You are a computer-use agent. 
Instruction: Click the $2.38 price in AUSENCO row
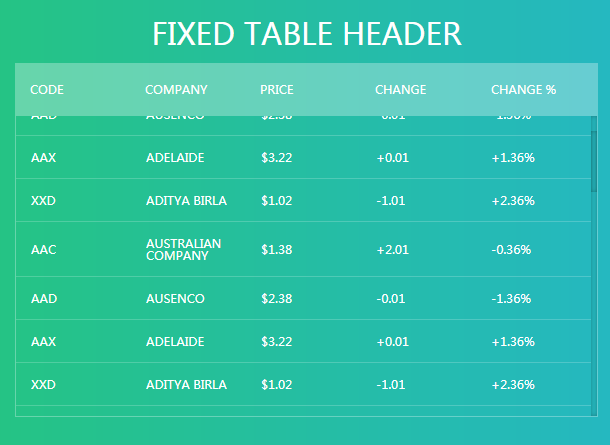(277, 298)
